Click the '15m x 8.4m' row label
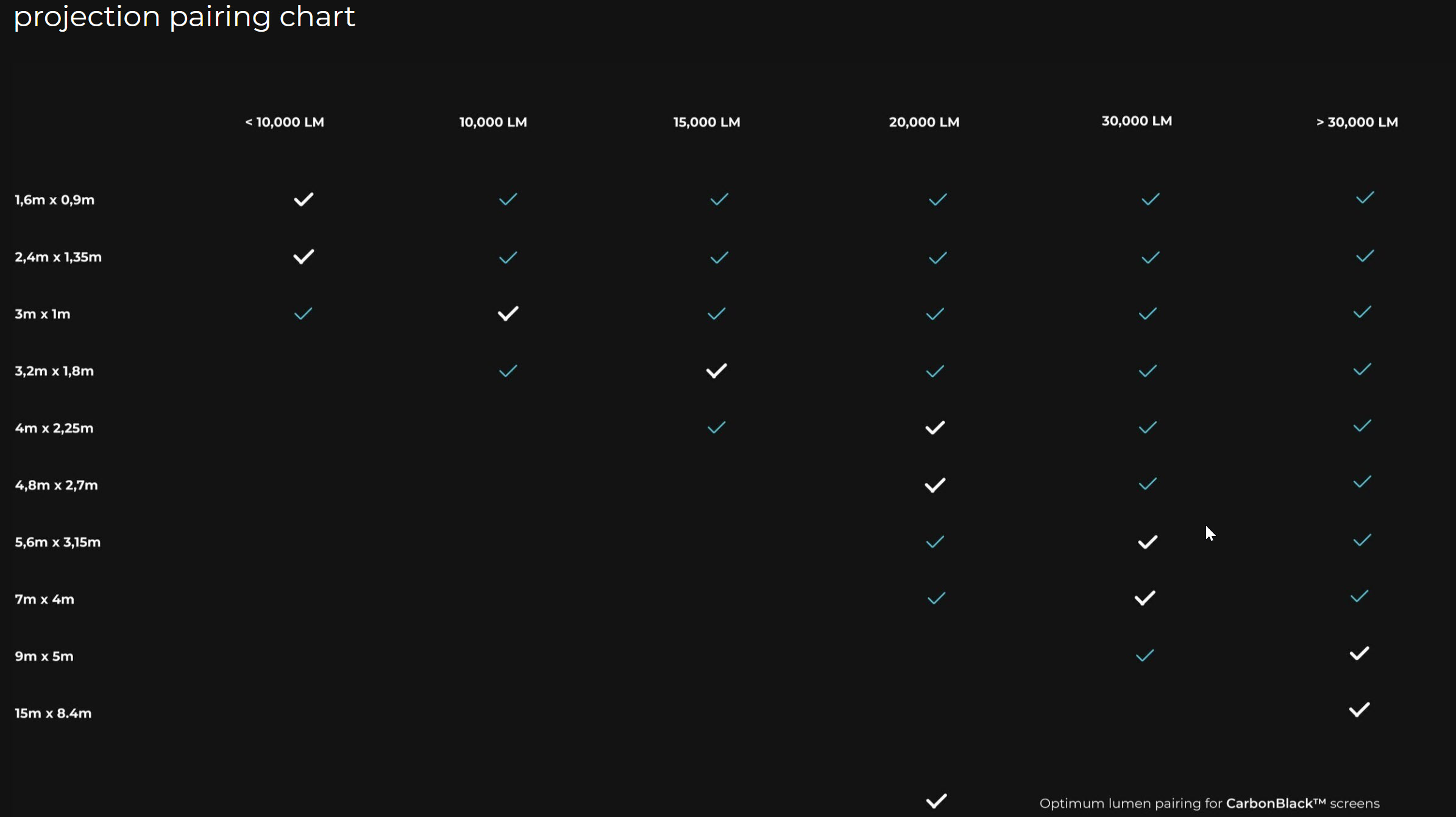Screen dimensions: 1456x817 click(53, 713)
